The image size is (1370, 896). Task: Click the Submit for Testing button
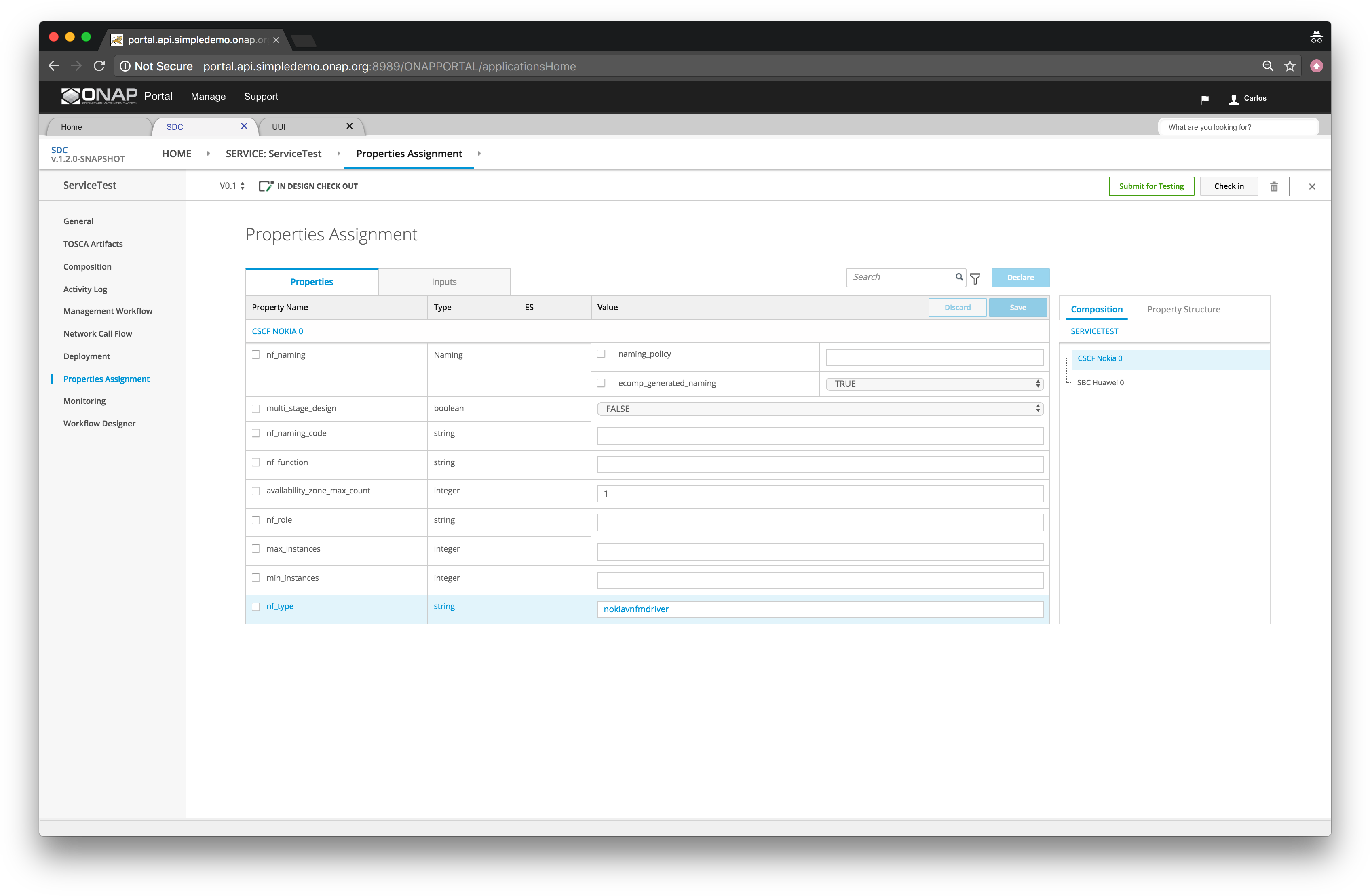[1151, 186]
